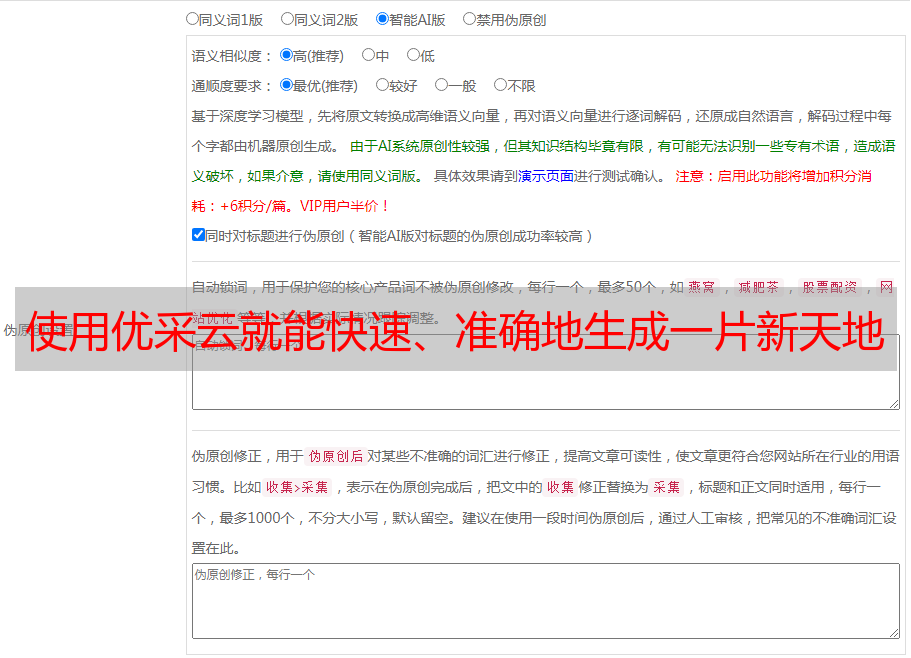Open the 演示页面 link

tap(546, 176)
